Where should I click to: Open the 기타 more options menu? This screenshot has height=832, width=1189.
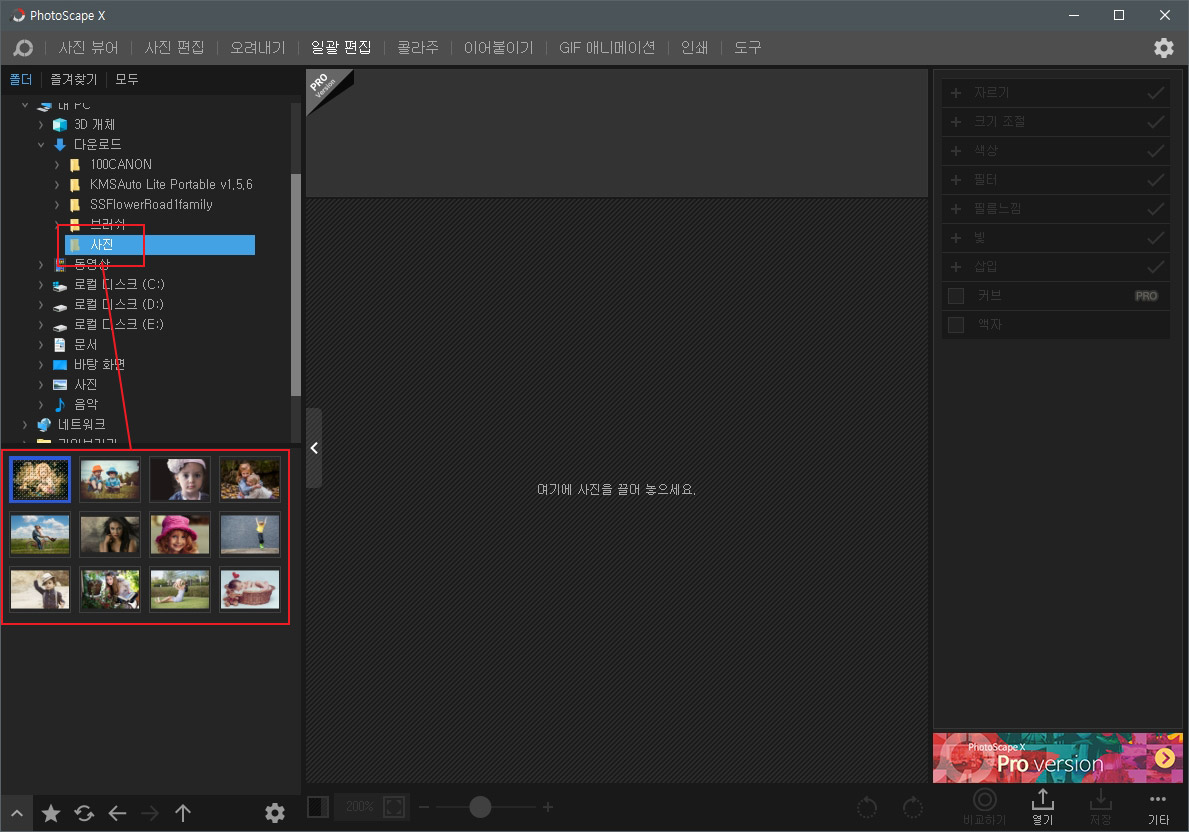click(1158, 808)
